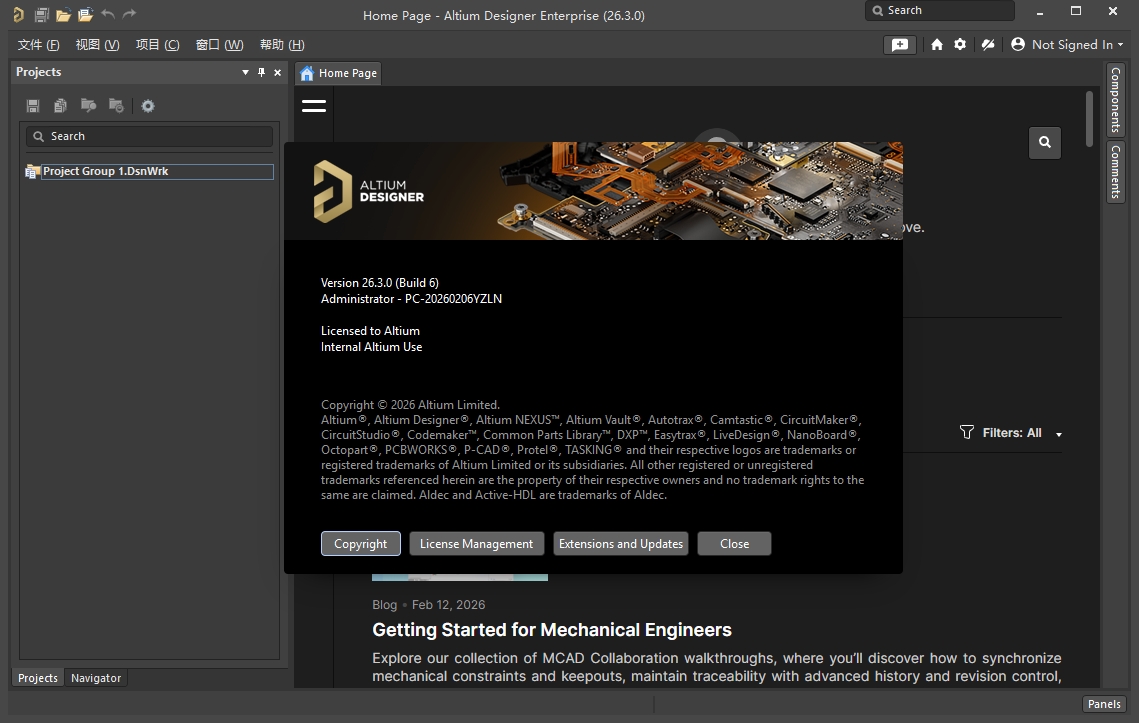Viewport: 1139px width, 723px height.
Task: Toggle comment visibility with crossed-out icon
Action: coord(987,44)
